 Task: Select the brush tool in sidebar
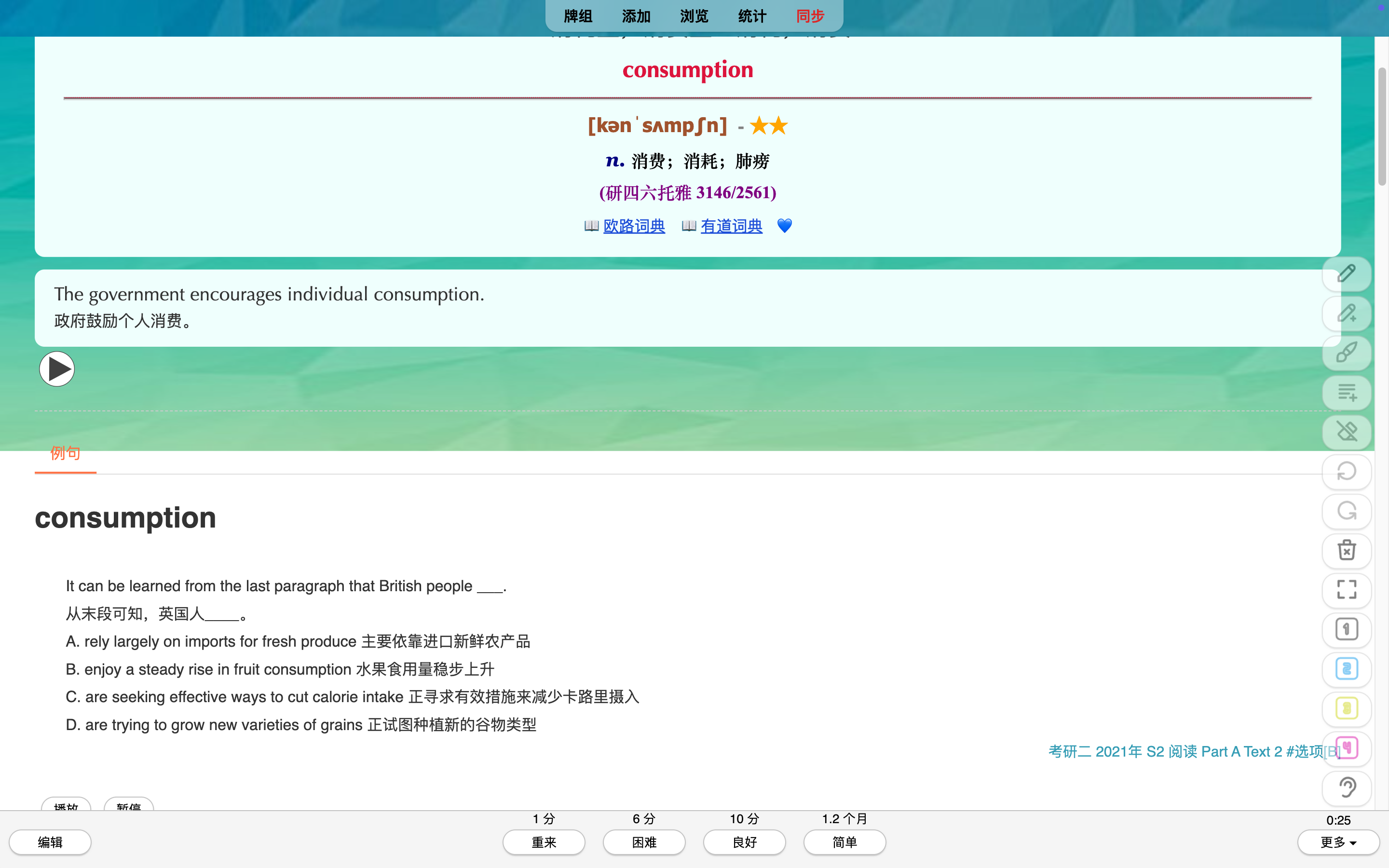(x=1346, y=353)
